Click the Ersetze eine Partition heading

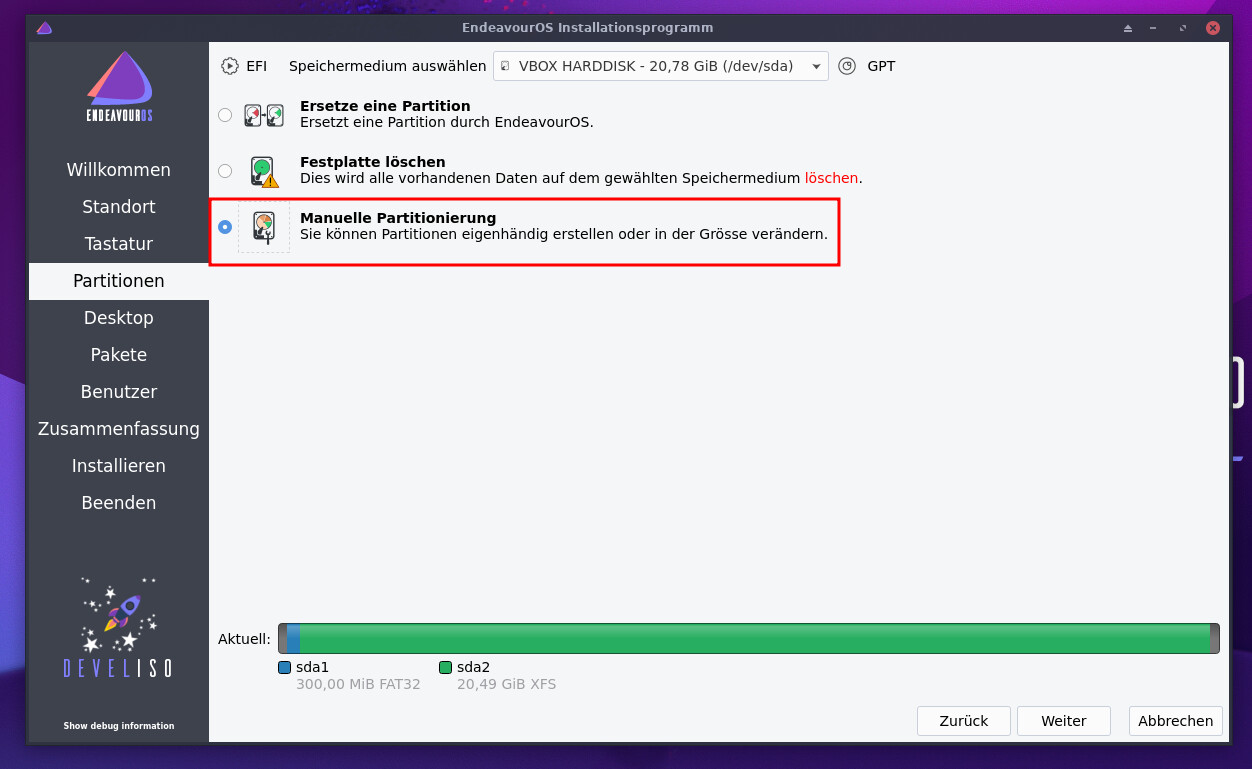coord(385,106)
